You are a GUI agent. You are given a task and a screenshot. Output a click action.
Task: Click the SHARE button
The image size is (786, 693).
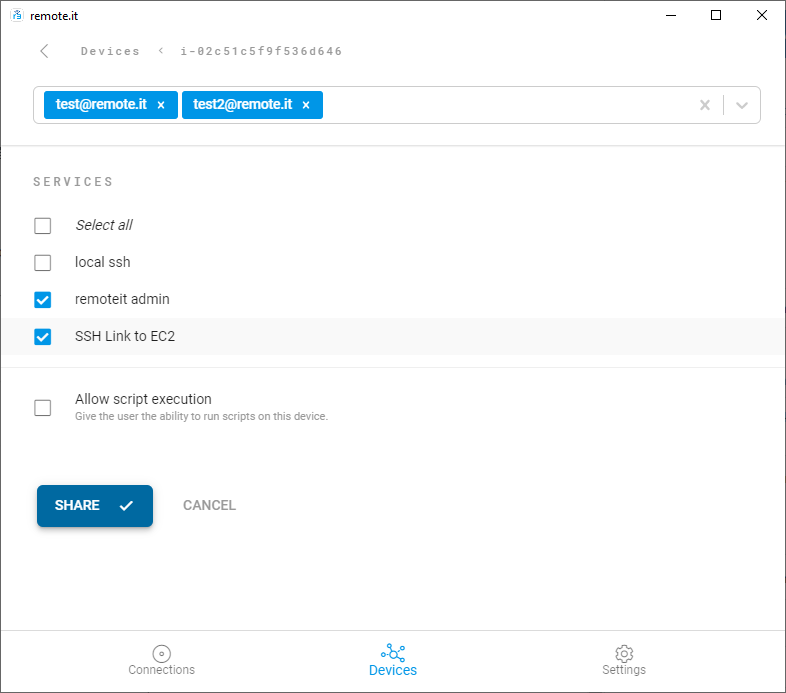pyautogui.click(x=95, y=505)
